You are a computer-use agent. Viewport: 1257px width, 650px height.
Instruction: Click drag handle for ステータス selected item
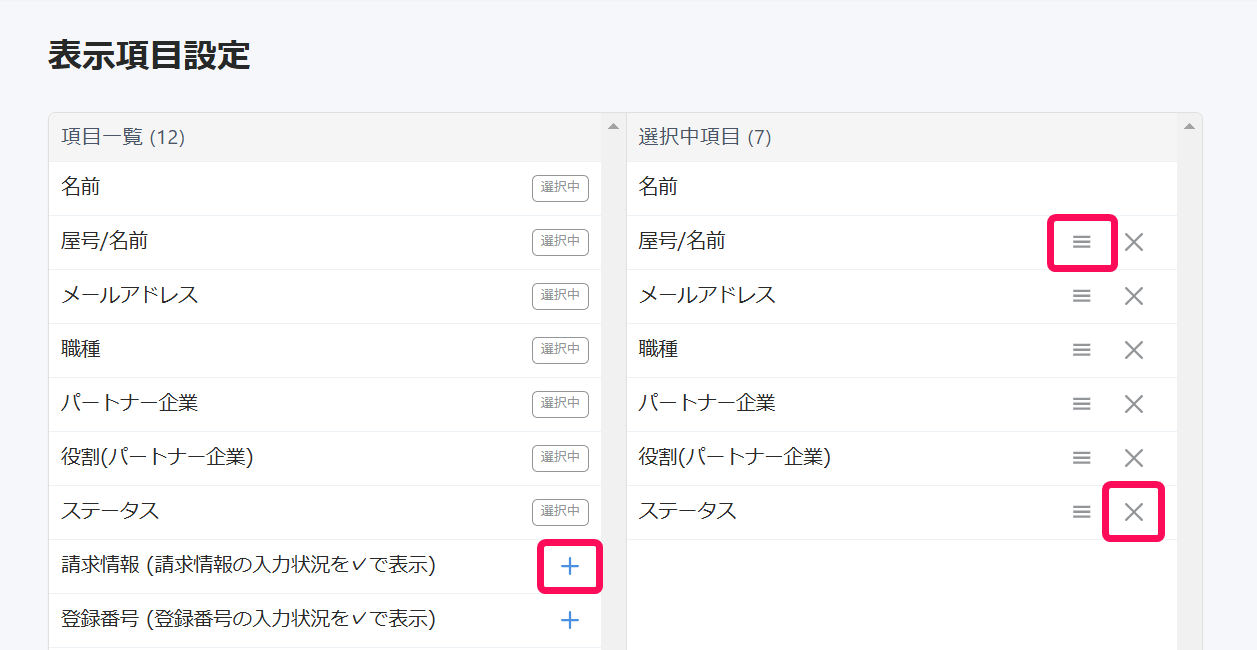(x=1082, y=512)
